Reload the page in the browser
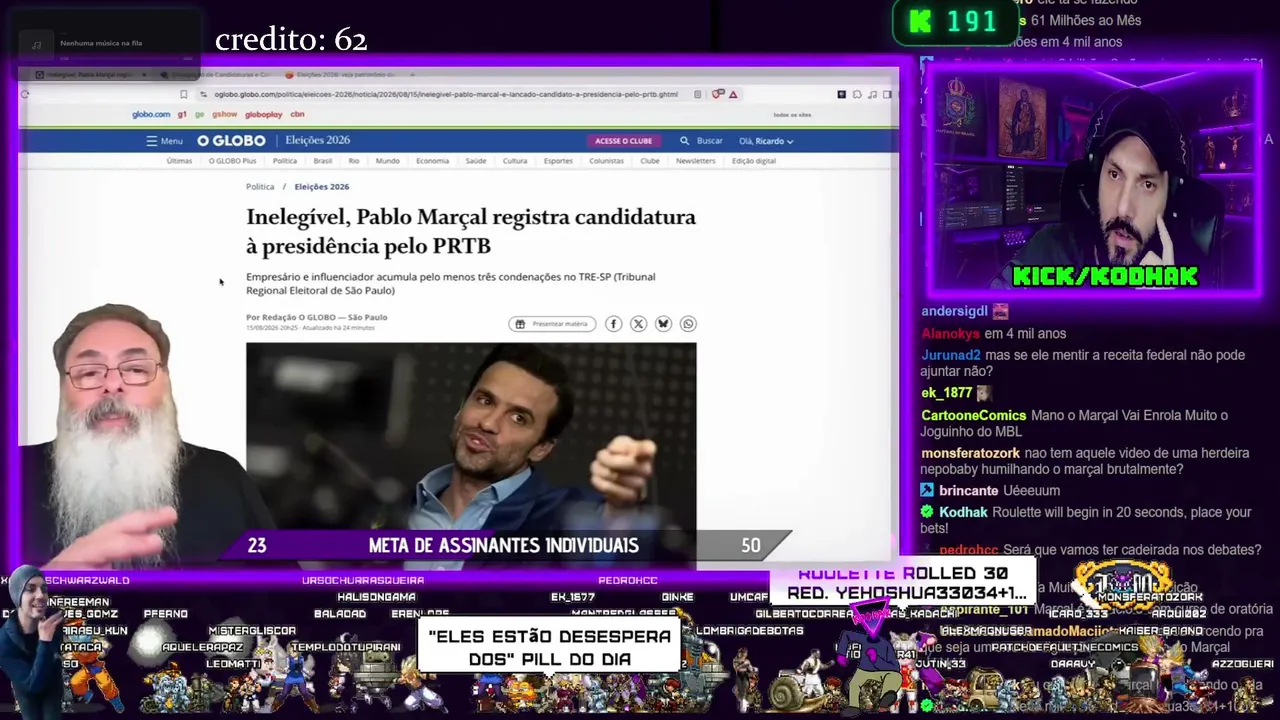 pos(25,94)
